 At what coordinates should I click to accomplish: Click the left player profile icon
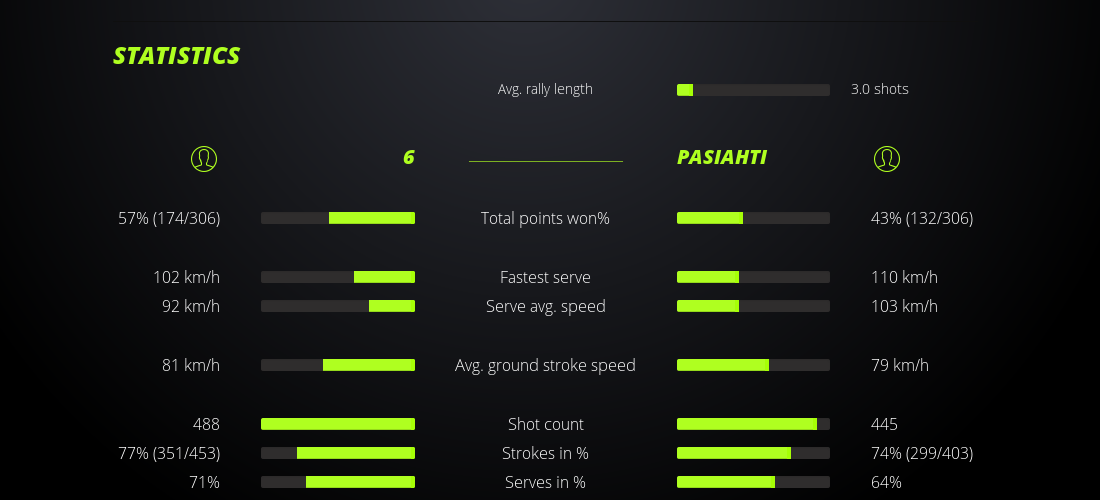click(204, 158)
